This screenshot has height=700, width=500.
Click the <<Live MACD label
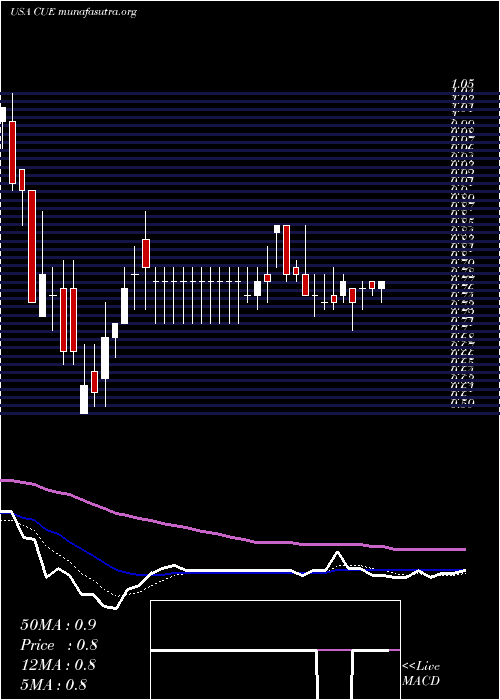pos(421,674)
